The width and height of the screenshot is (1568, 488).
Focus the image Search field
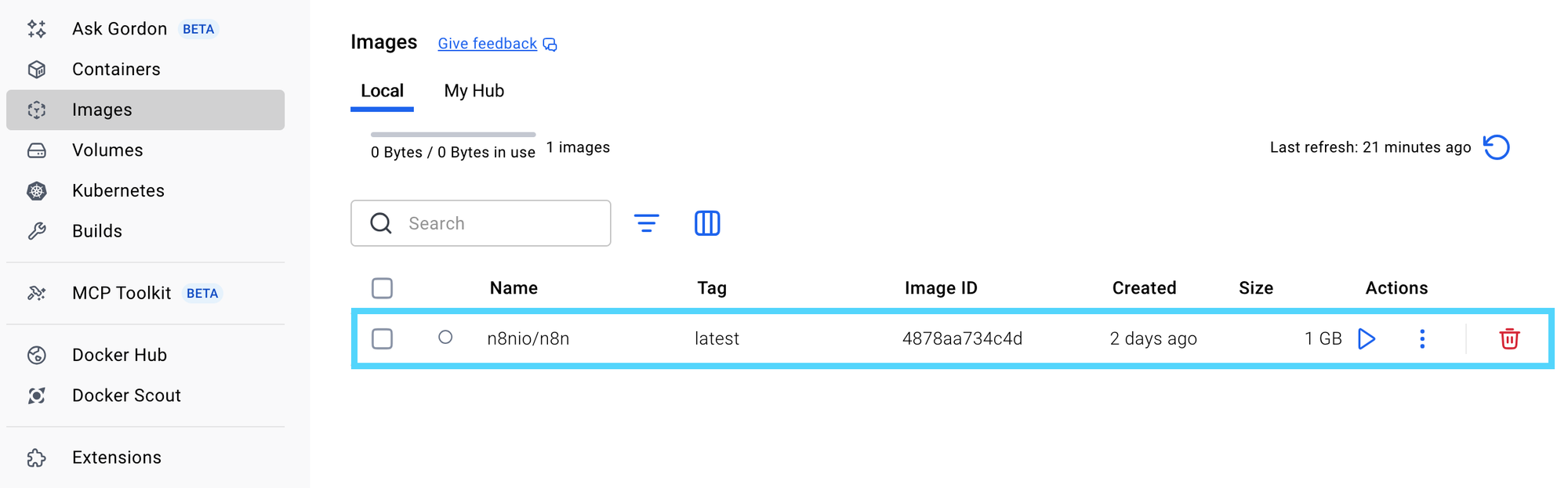tap(502, 223)
